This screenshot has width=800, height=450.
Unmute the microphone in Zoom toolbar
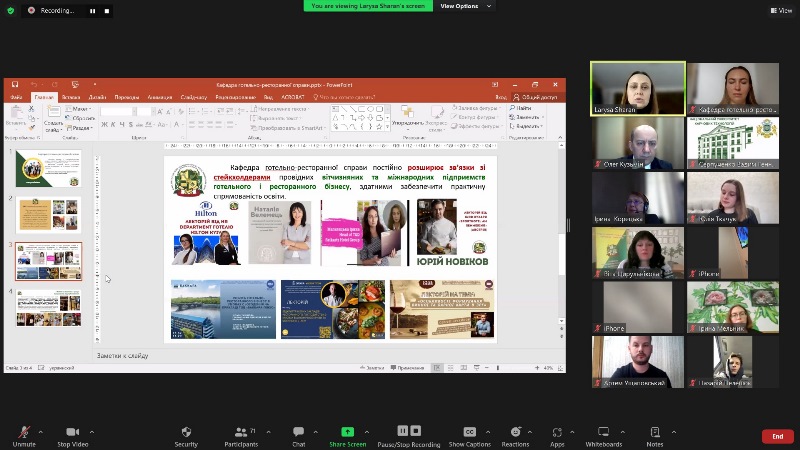pos(24,432)
